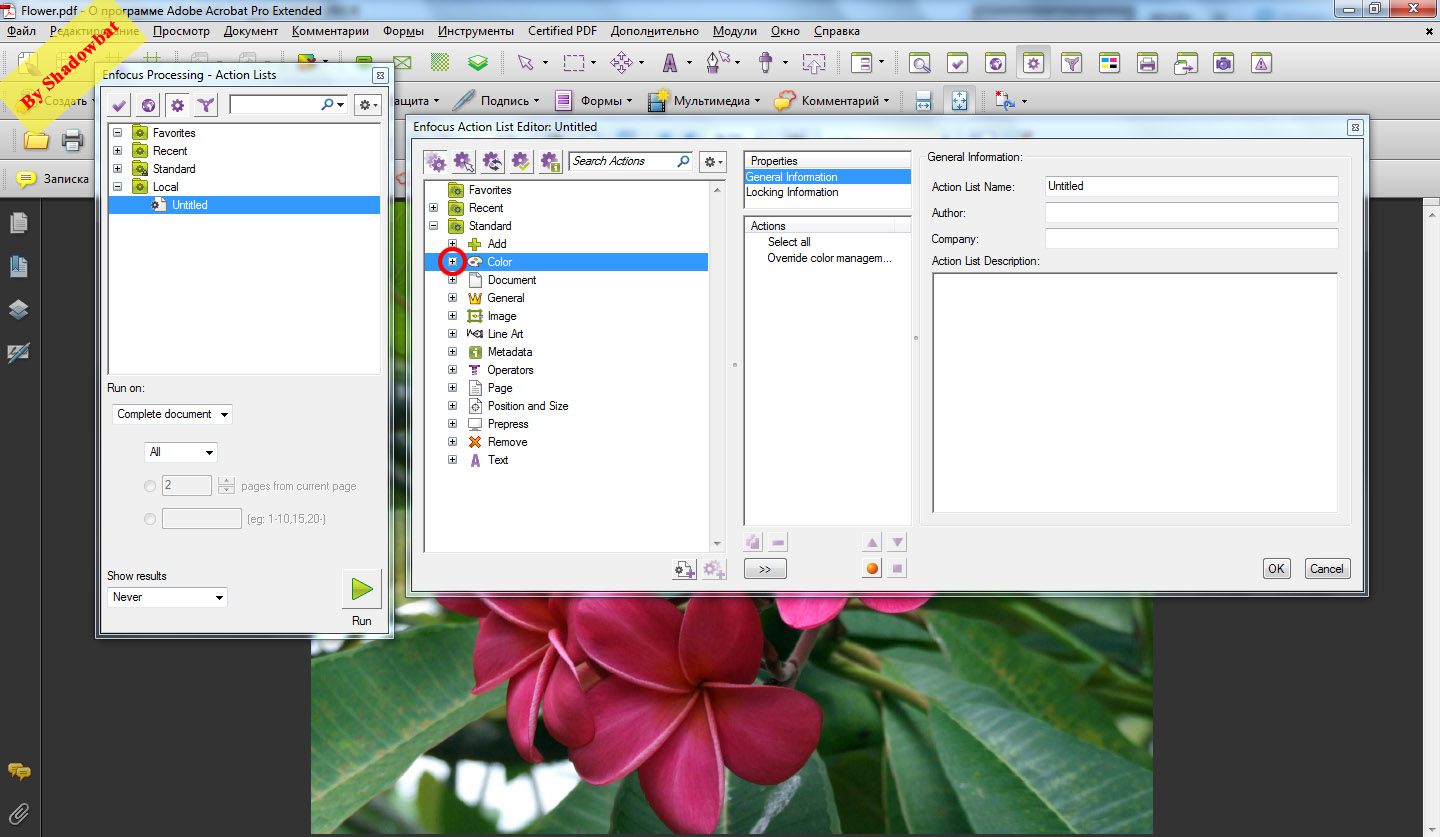Image resolution: width=1440 pixels, height=837 pixels.
Task: Click the green layers icon in toolbar
Action: [x=479, y=63]
